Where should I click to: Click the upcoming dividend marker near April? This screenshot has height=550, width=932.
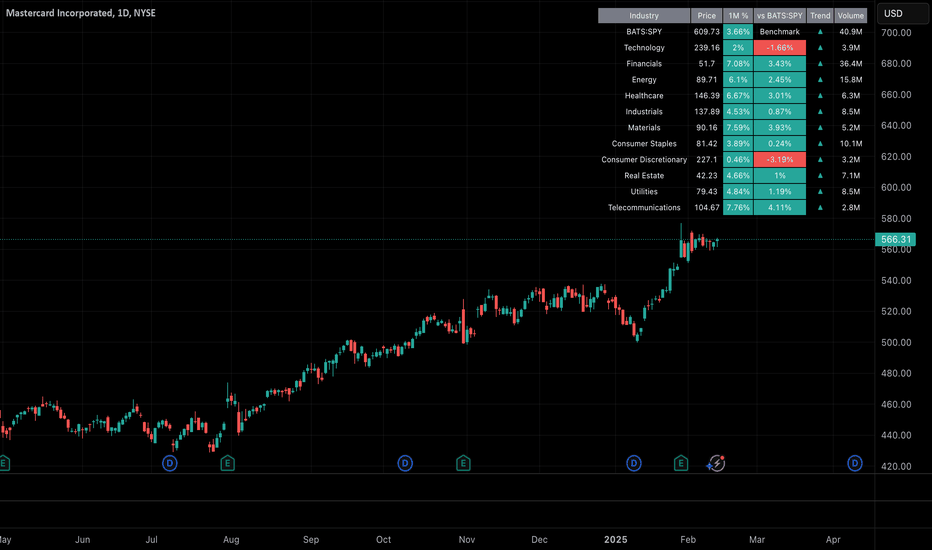855,463
